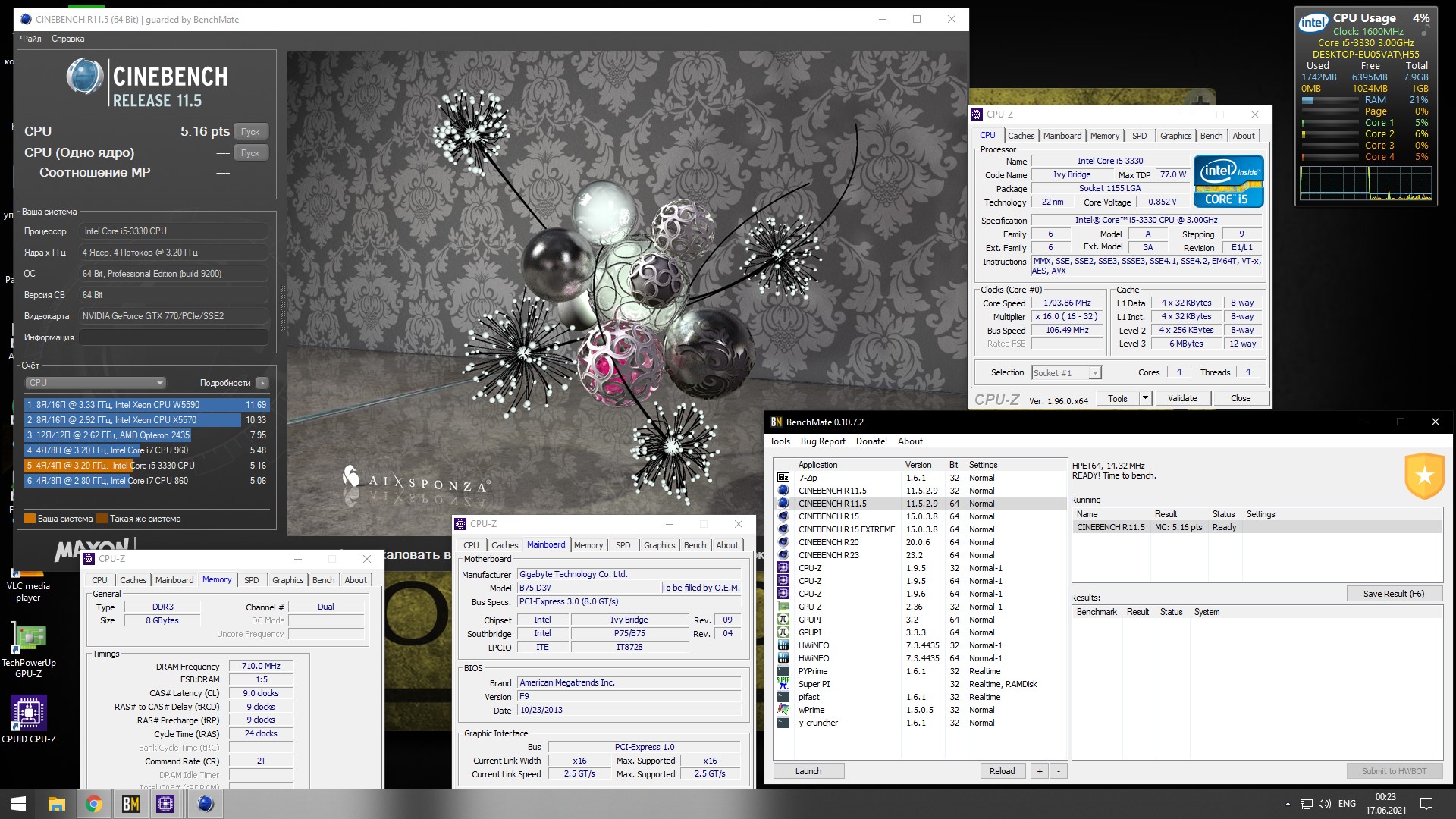1456x819 pixels.
Task: Open Chrome from the taskbar
Action: pos(94,804)
